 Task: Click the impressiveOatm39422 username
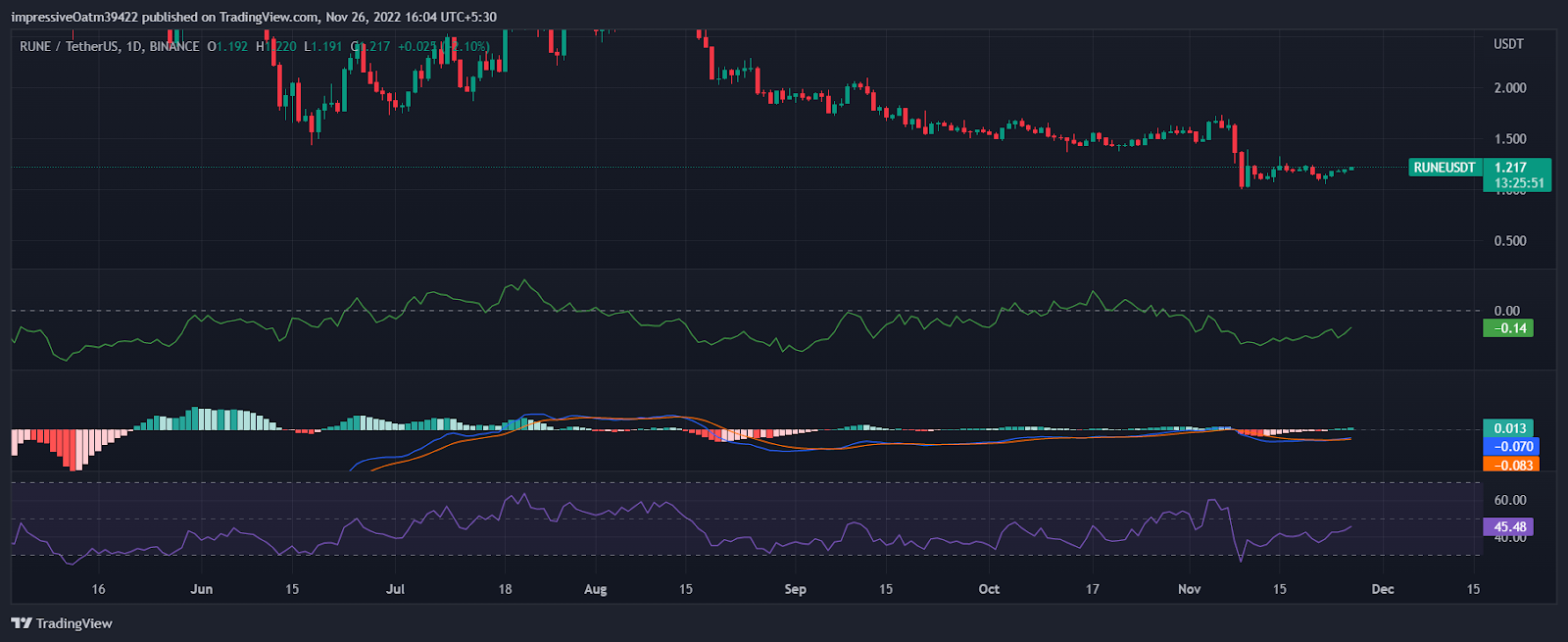pyautogui.click(x=74, y=17)
